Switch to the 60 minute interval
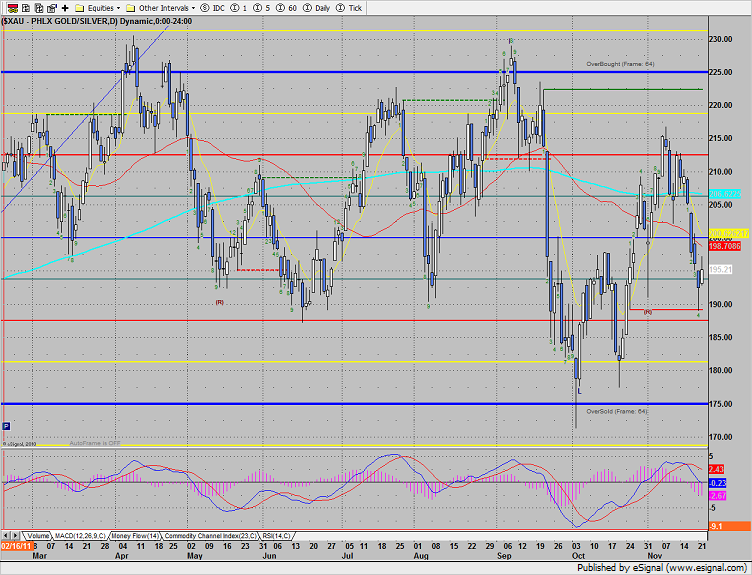 (x=287, y=8)
